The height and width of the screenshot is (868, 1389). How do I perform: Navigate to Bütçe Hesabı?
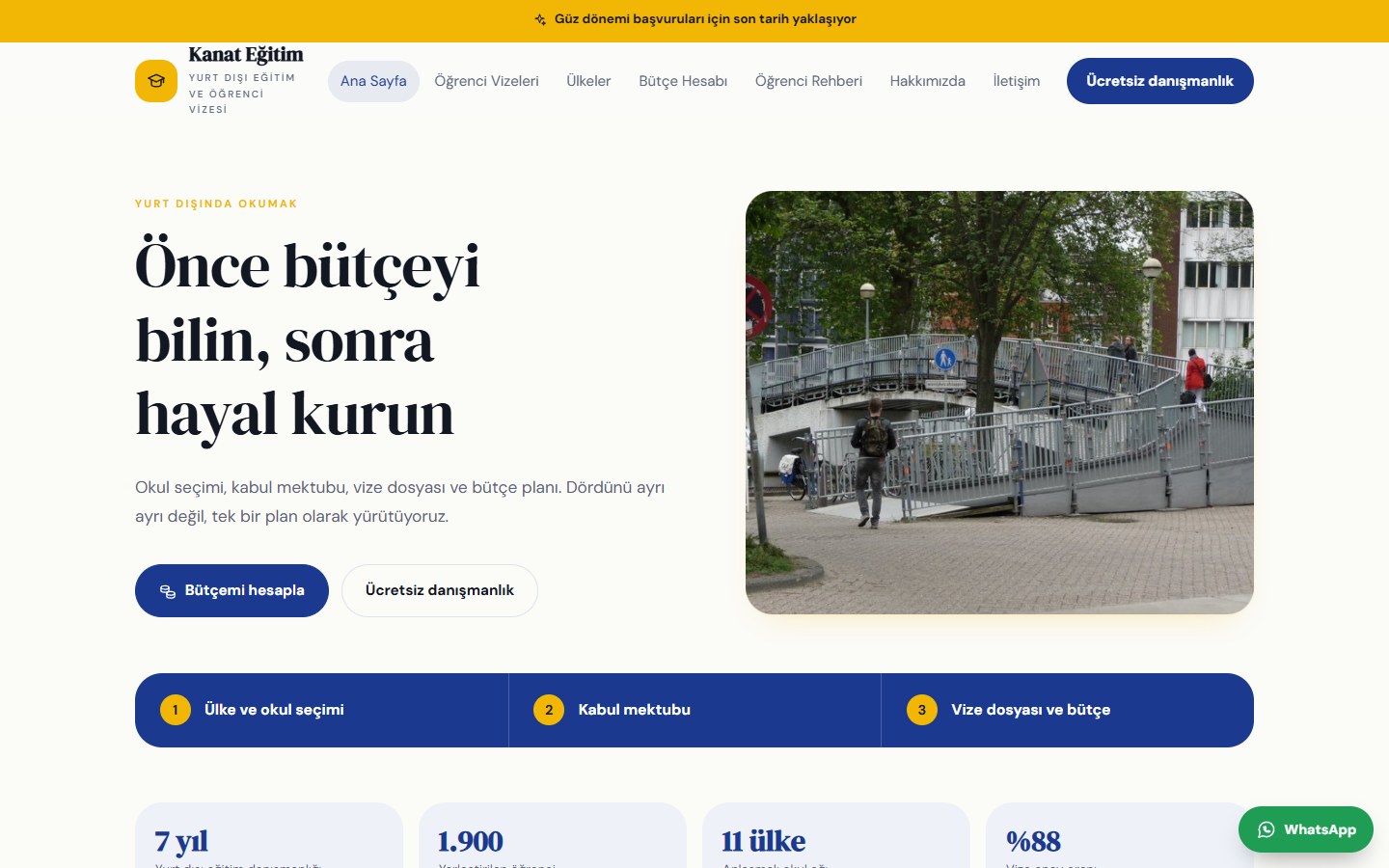(x=683, y=81)
